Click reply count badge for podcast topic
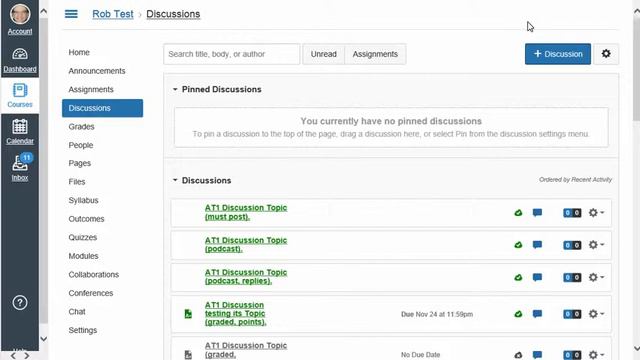 pyautogui.click(x=572, y=245)
